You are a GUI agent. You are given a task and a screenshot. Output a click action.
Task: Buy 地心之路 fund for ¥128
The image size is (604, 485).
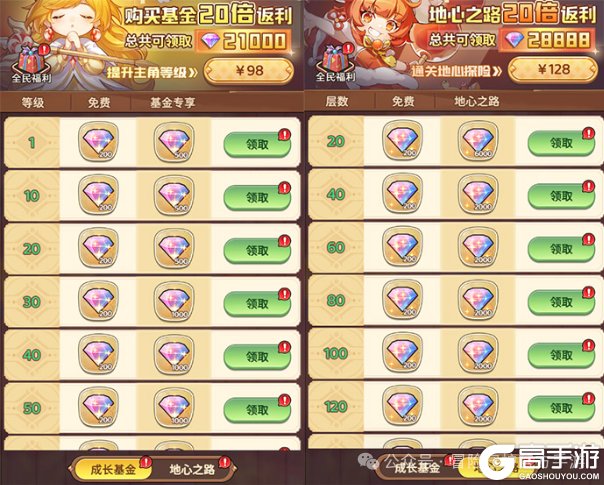coord(553,70)
